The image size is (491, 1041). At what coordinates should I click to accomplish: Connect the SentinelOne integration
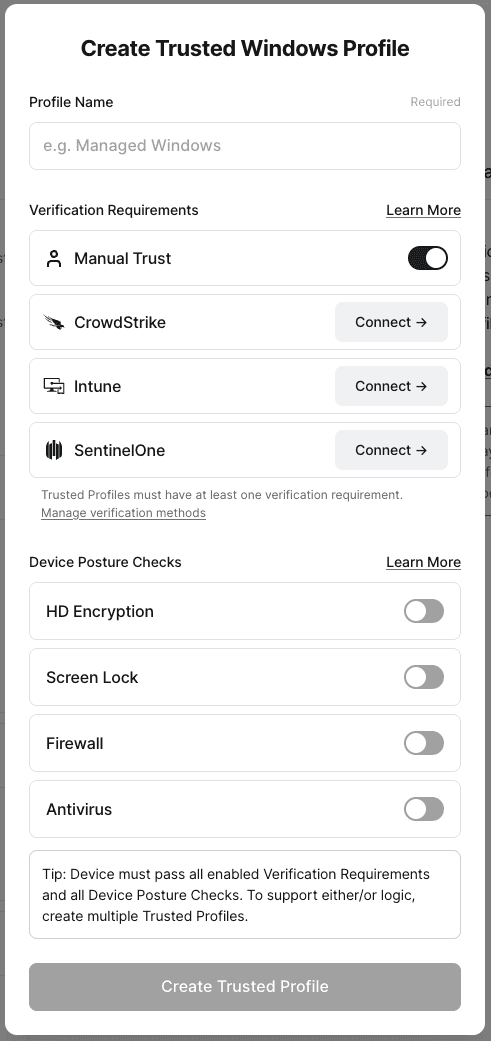point(391,450)
